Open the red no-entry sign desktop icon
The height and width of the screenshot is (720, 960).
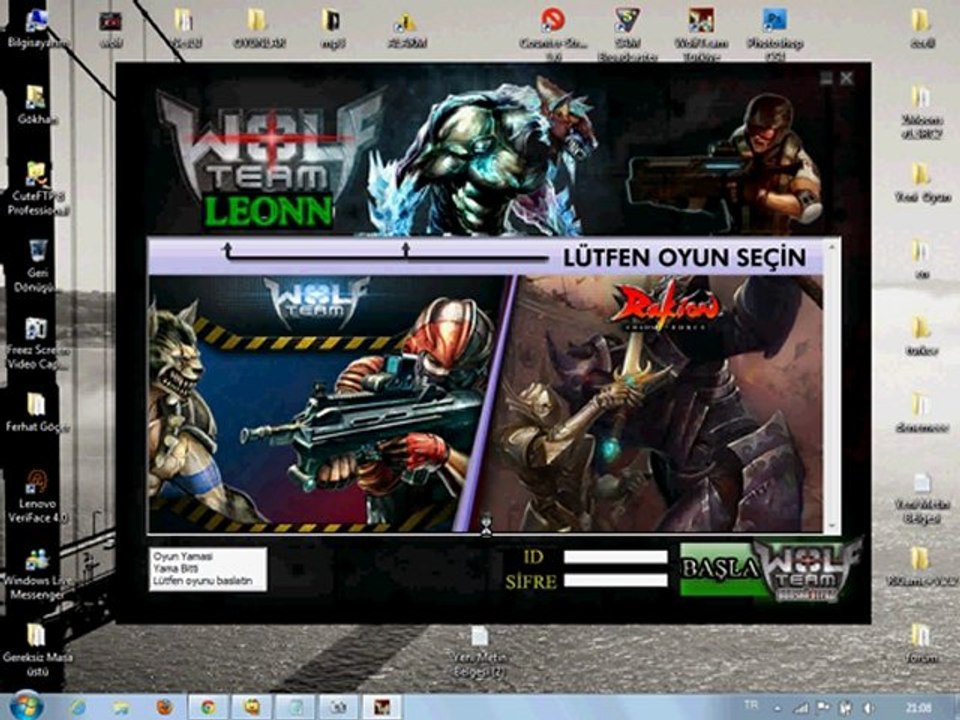552,36
